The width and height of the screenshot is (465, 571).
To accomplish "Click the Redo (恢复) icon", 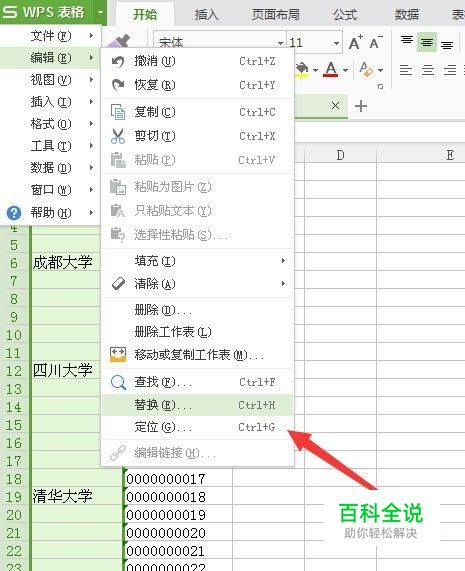I will [x=118, y=85].
